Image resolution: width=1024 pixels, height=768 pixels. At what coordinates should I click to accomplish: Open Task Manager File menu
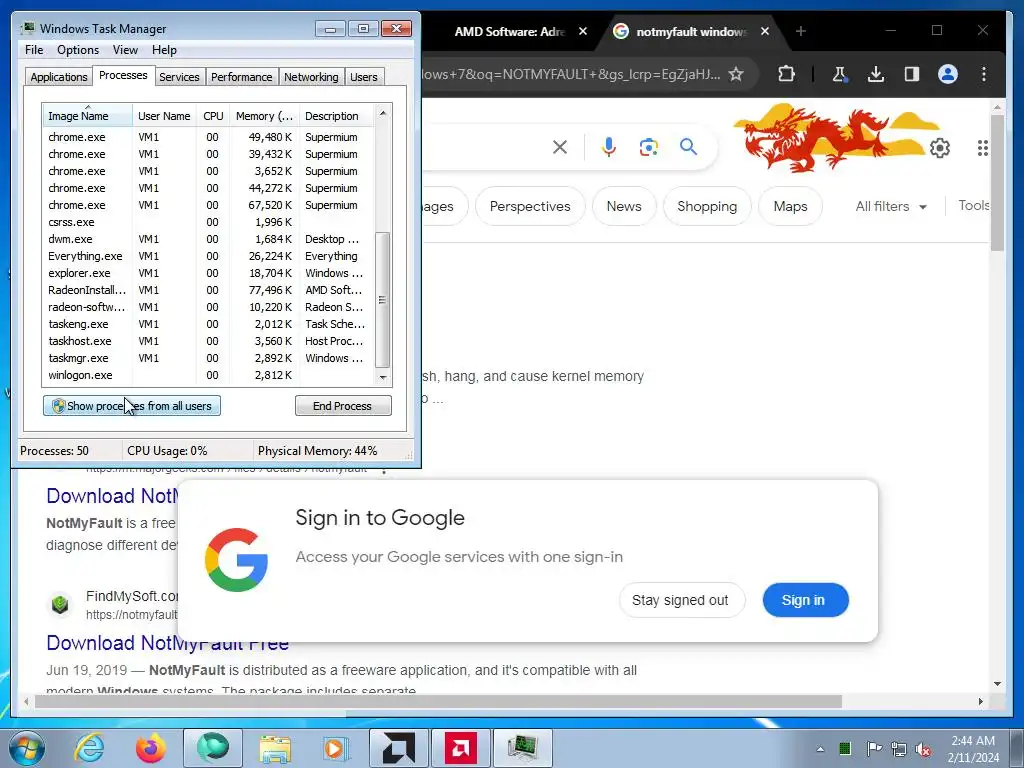click(34, 50)
